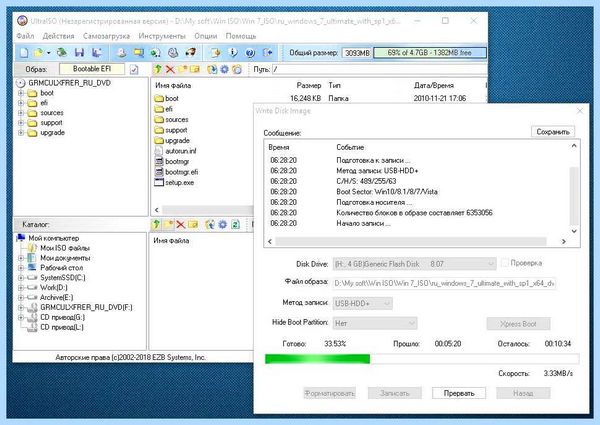Expand the efi folder in image tree

tap(21, 103)
